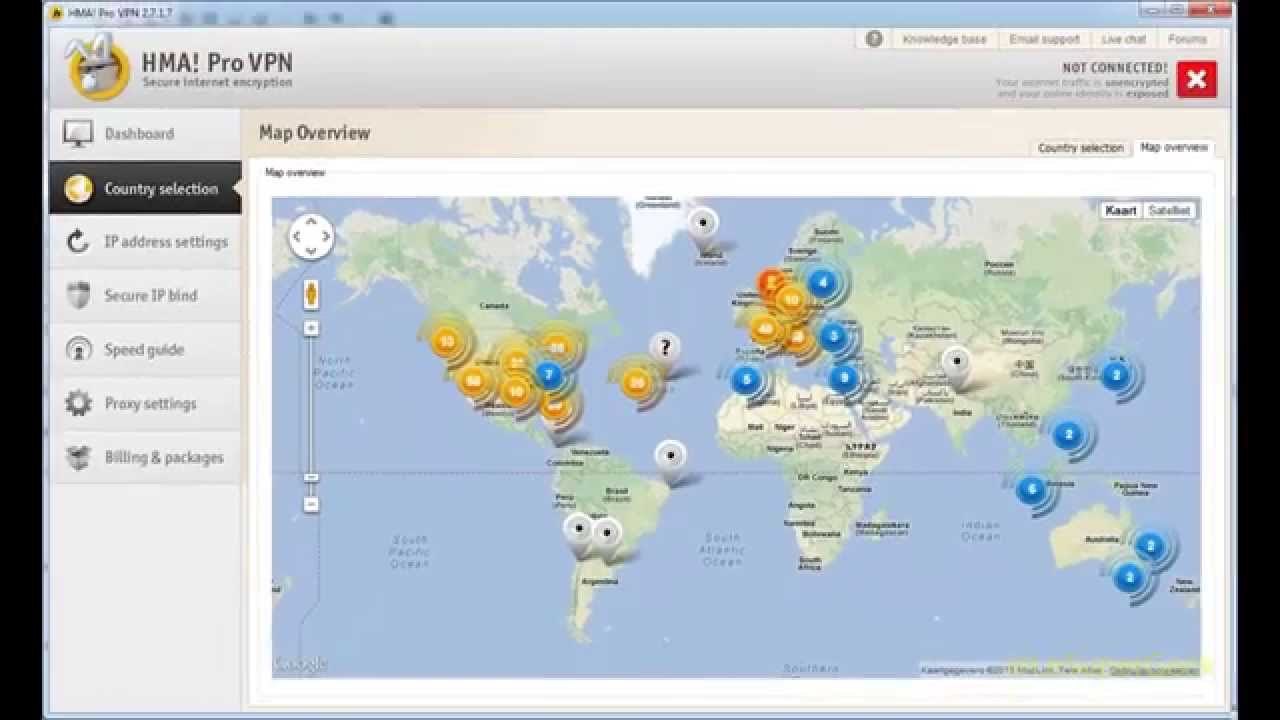Zoom in with the map plus button
The height and width of the screenshot is (720, 1280).
(311, 328)
